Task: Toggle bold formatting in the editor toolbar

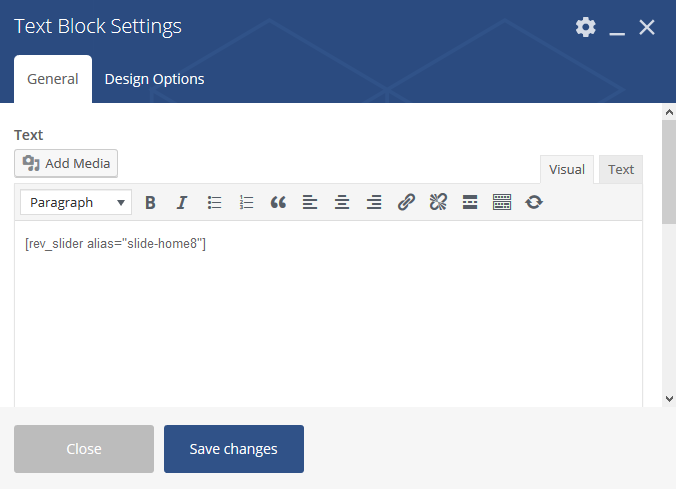Action: point(150,202)
